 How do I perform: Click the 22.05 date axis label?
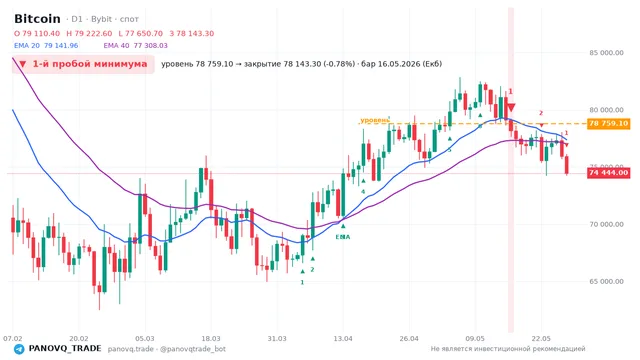pos(541,338)
